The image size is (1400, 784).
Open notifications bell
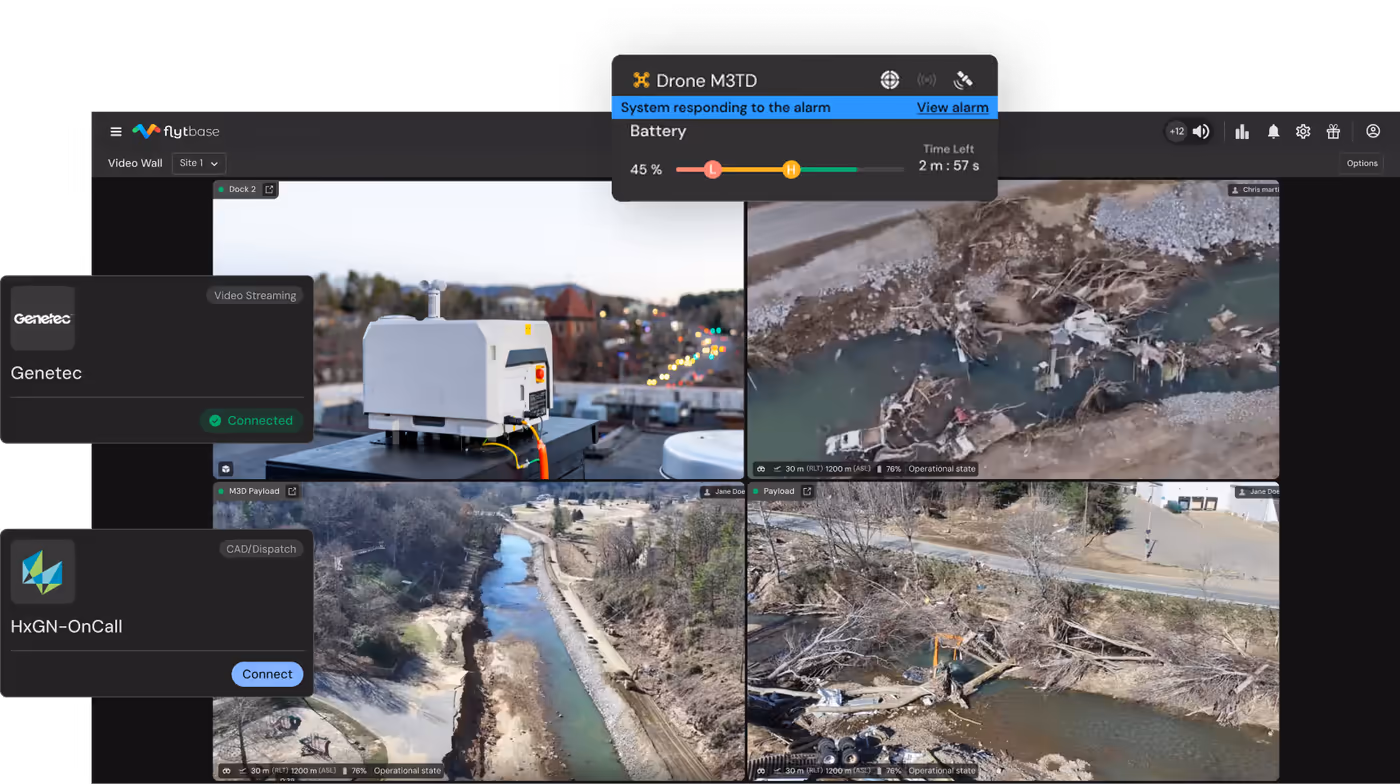(1273, 131)
